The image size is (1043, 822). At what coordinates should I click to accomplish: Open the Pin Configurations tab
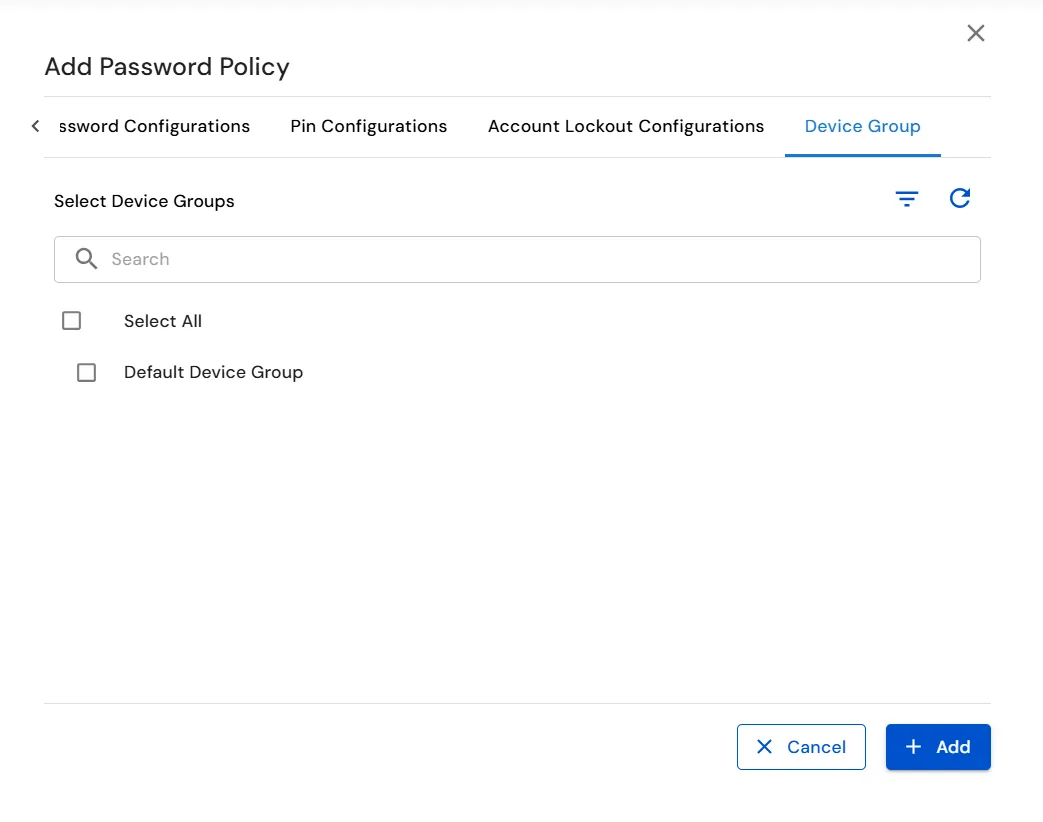pos(369,126)
